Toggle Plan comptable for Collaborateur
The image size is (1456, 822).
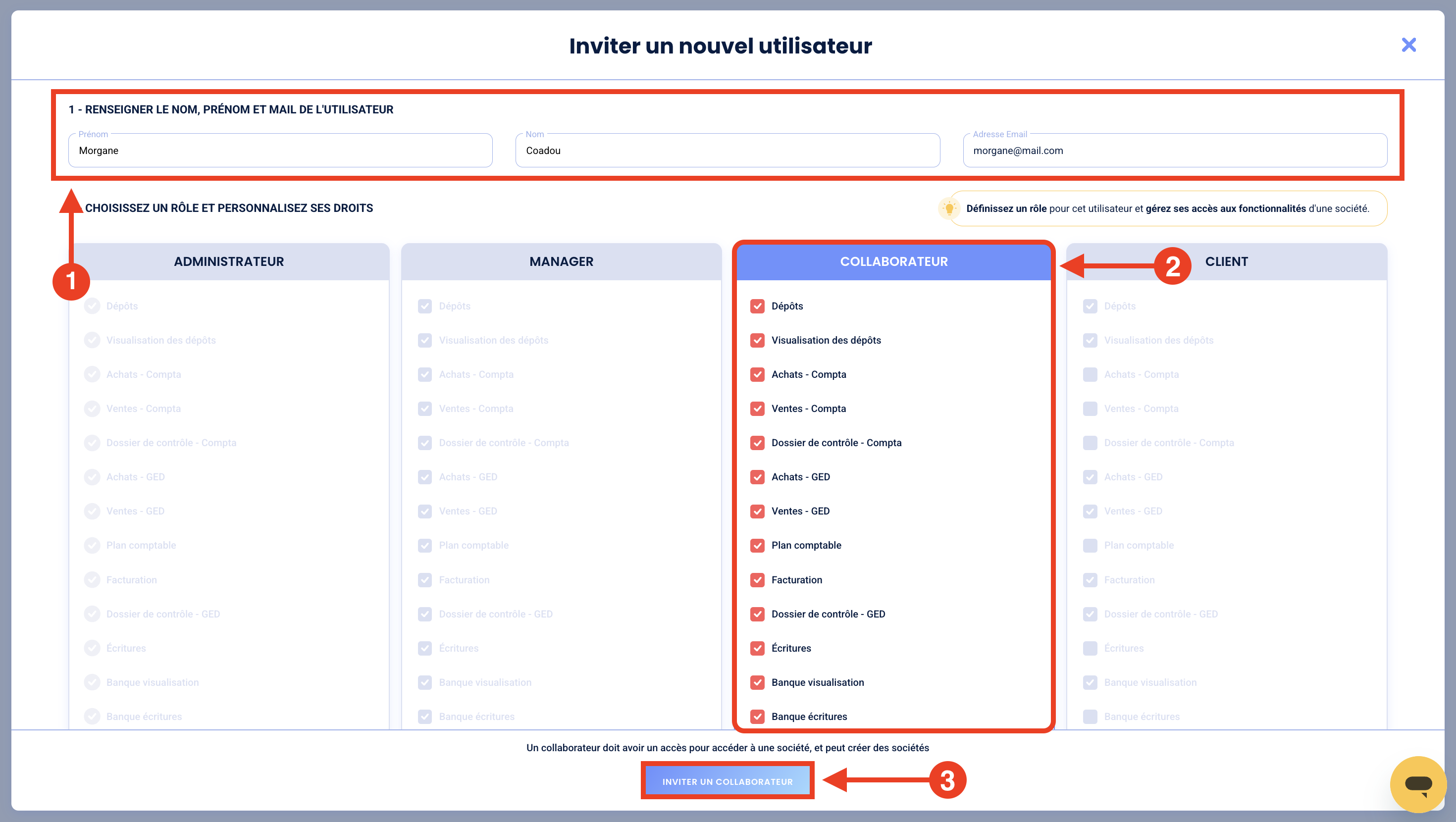[x=757, y=546]
